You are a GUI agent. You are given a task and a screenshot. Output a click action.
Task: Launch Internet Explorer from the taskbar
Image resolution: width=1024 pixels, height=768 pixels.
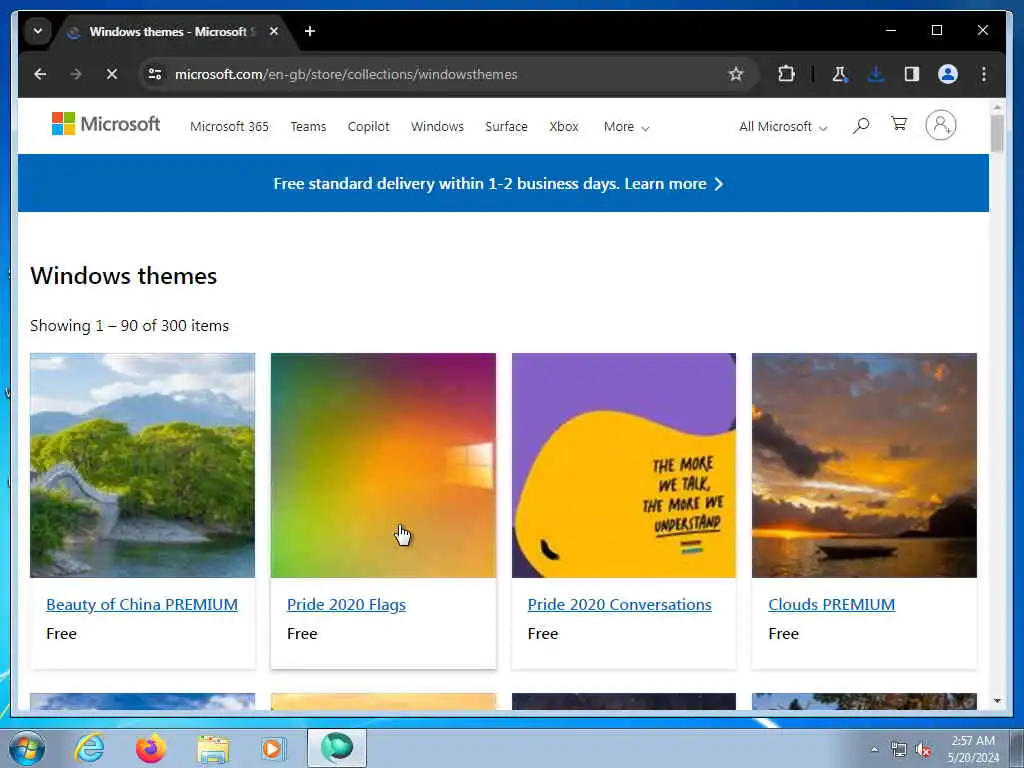click(89, 748)
